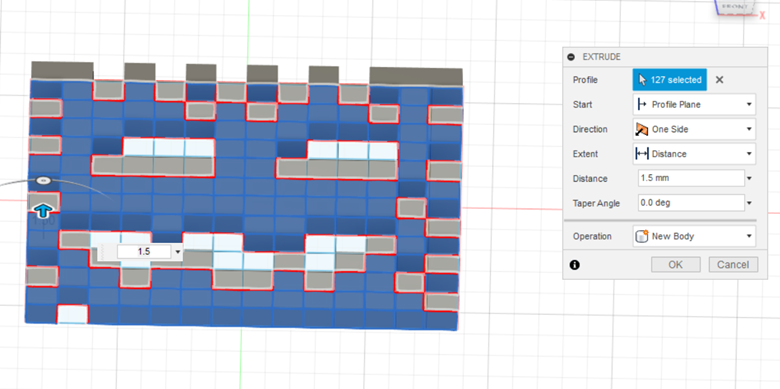Click the on-canvas 1.5 distance input
The width and height of the screenshot is (780, 389).
point(144,252)
